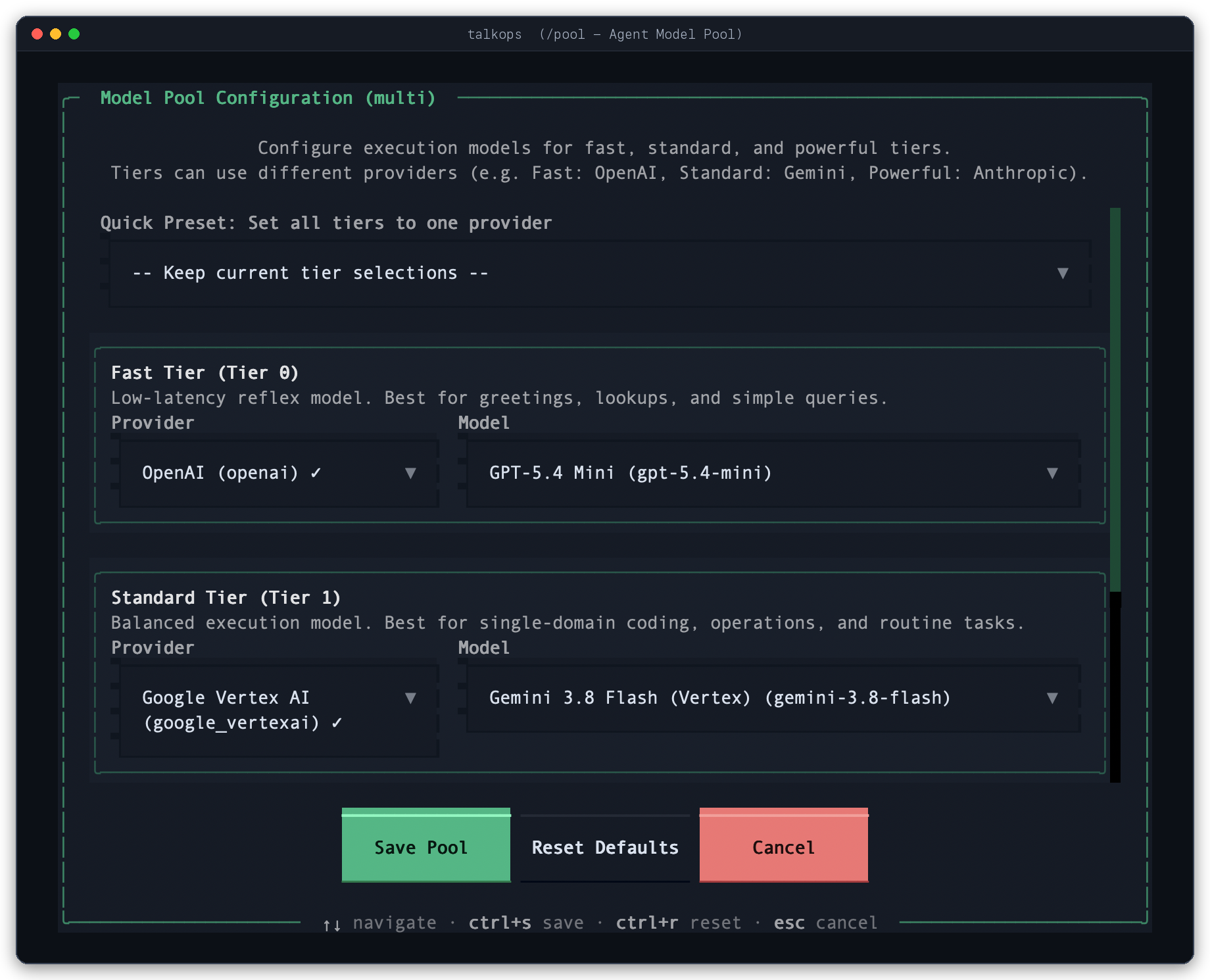Click the 'Fast Tier (Tier 0)' heading
1210x980 pixels.
[205, 373]
